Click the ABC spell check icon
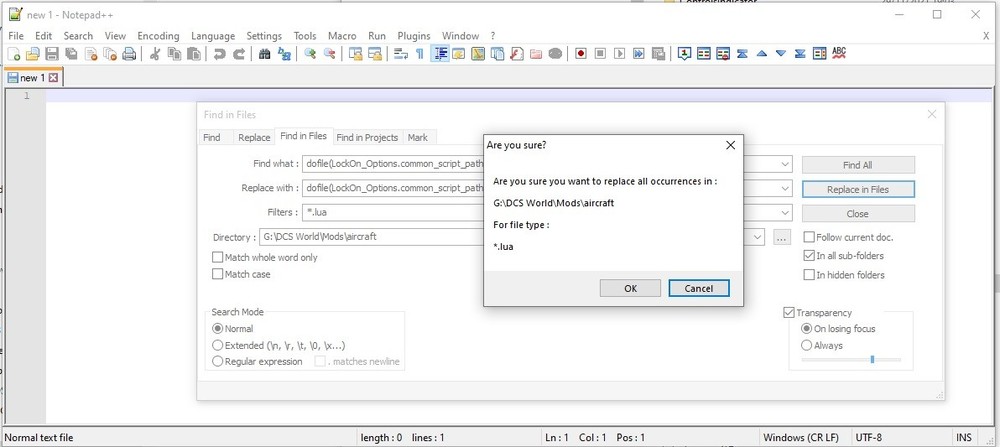Viewport: 1000px width, 447px height. [839, 54]
